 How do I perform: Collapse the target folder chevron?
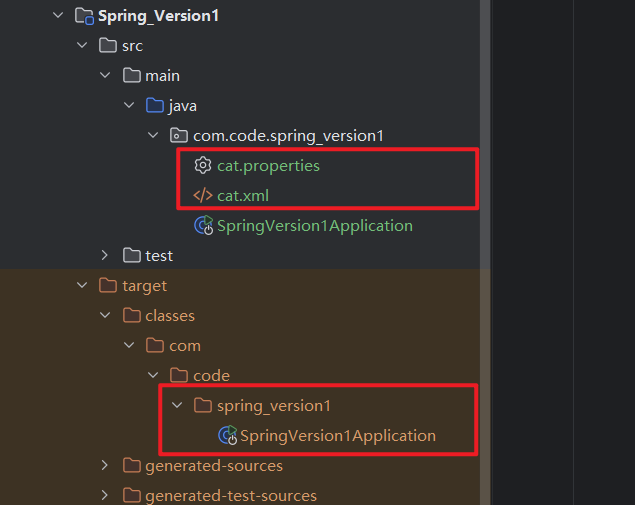(x=82, y=286)
